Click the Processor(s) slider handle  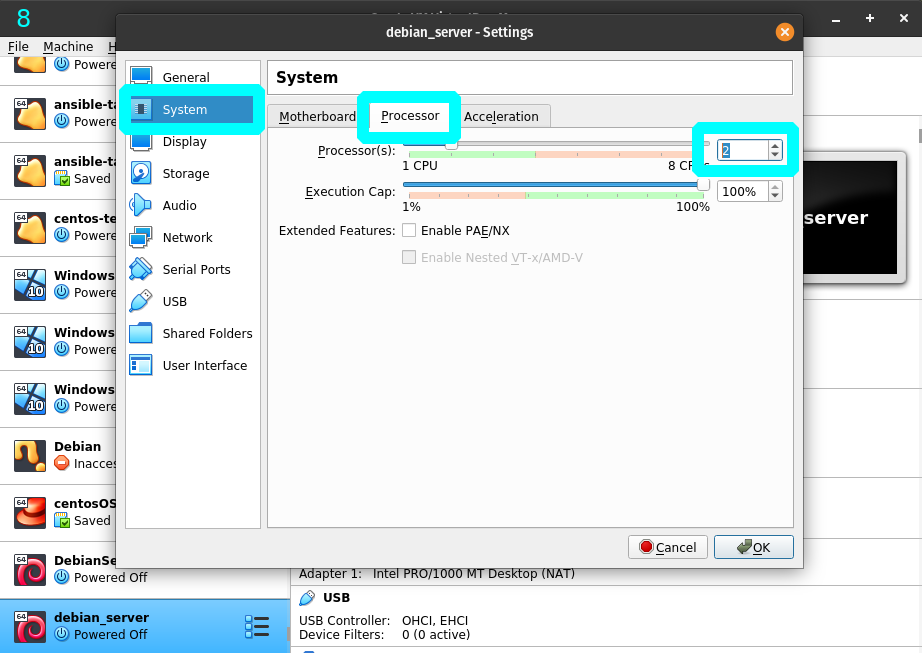[451, 144]
